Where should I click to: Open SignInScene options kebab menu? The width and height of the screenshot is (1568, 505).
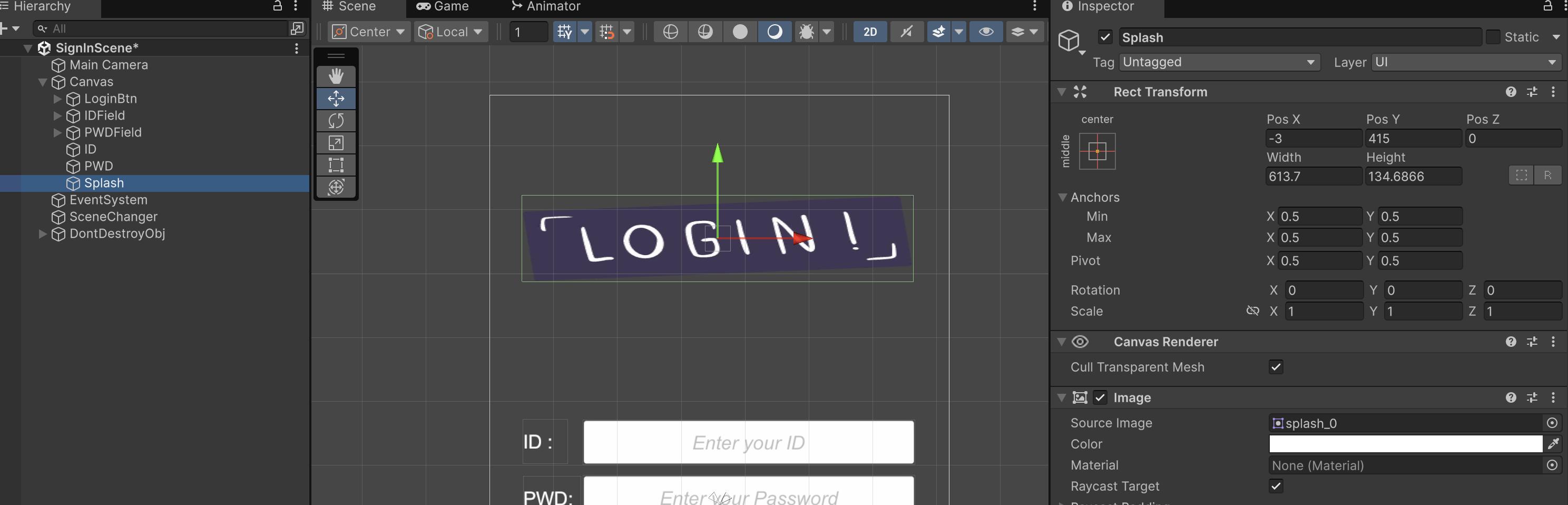click(297, 48)
